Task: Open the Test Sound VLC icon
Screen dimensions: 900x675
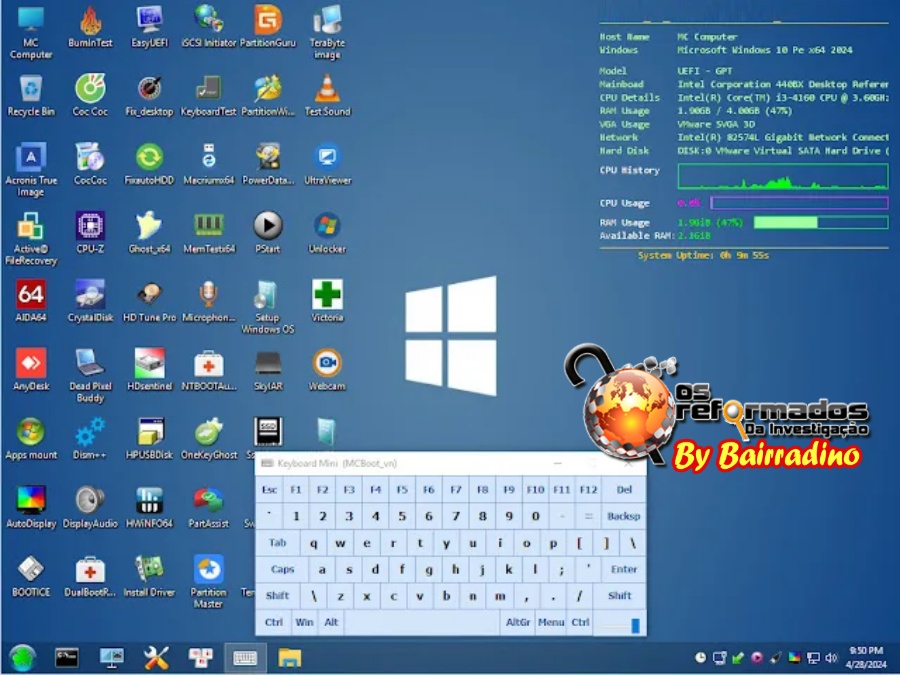Action: coord(327,95)
